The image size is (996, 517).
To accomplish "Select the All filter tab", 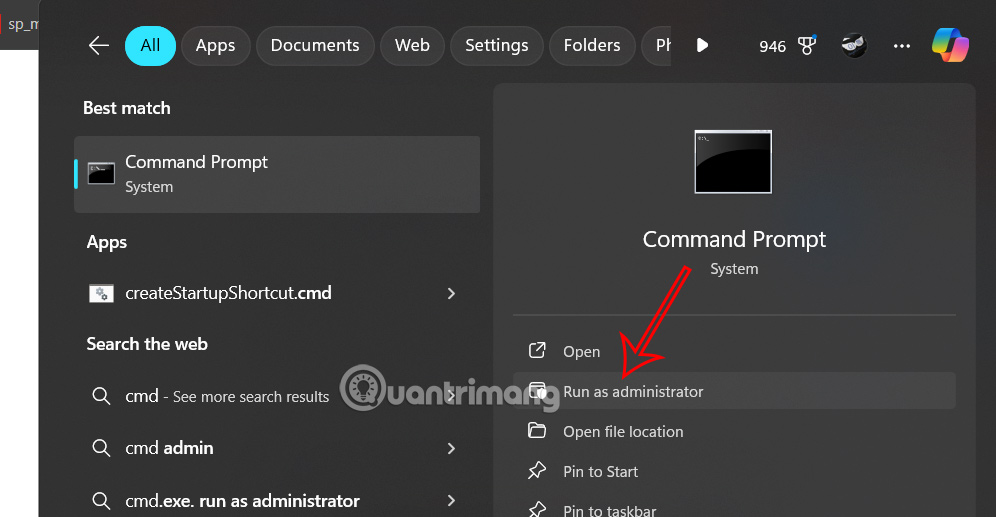I will coord(150,46).
